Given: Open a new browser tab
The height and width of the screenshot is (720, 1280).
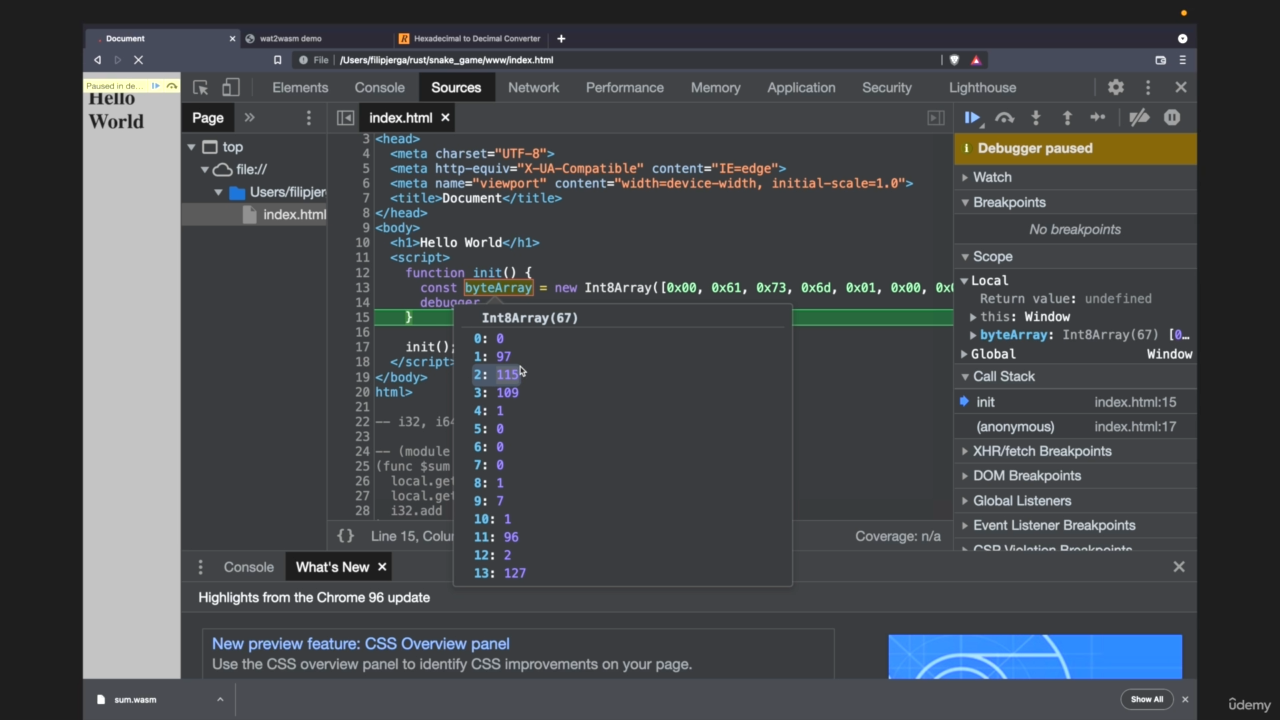Looking at the screenshot, I should pyautogui.click(x=561, y=38).
